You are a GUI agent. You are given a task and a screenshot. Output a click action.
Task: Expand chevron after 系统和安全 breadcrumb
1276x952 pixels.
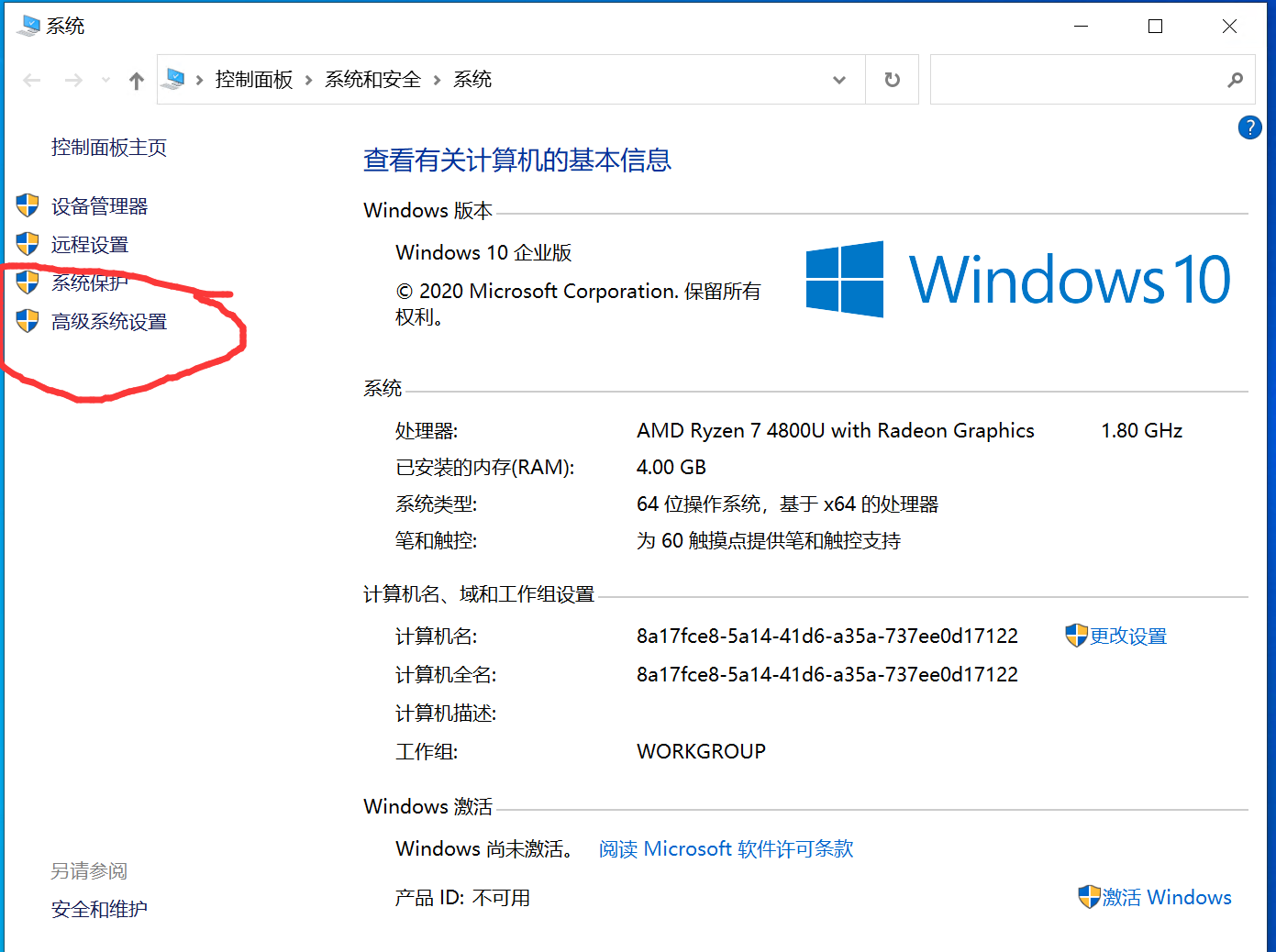(x=437, y=81)
